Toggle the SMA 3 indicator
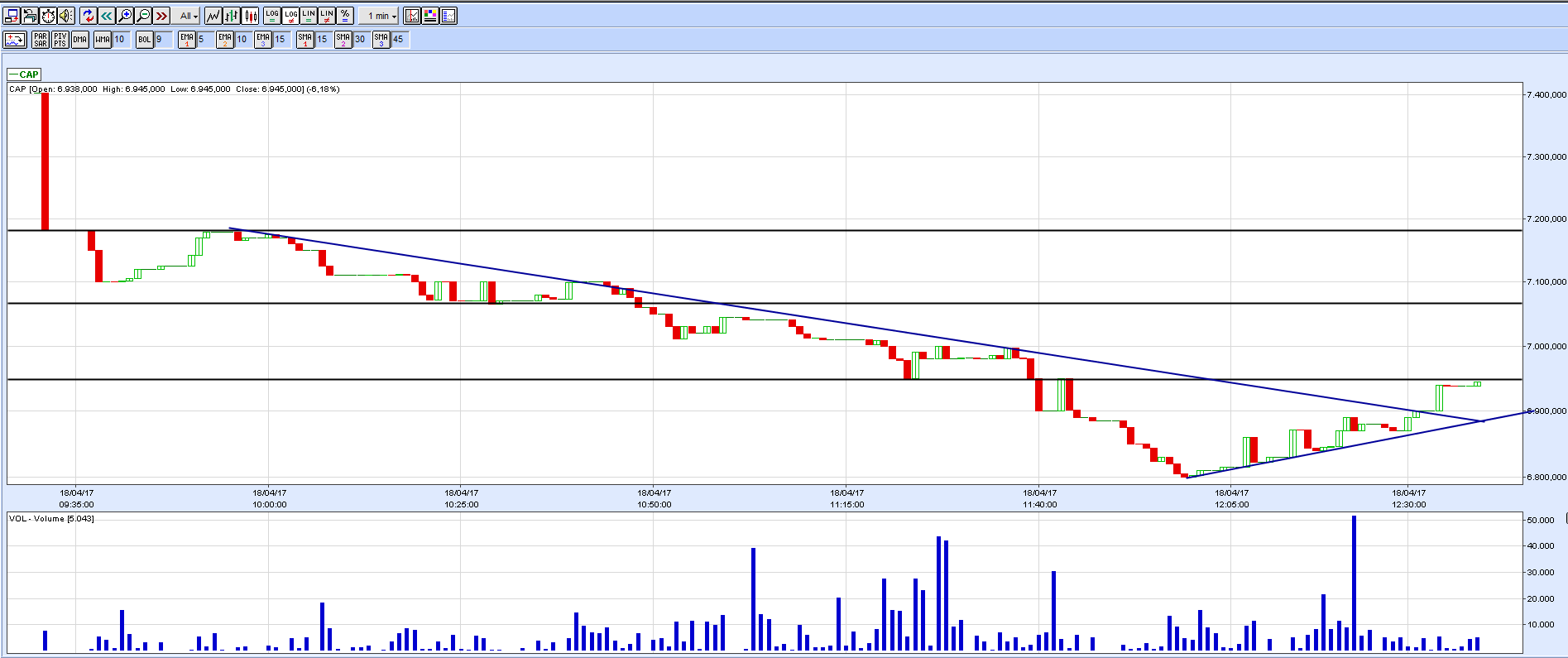1568x658 pixels. tap(381, 39)
